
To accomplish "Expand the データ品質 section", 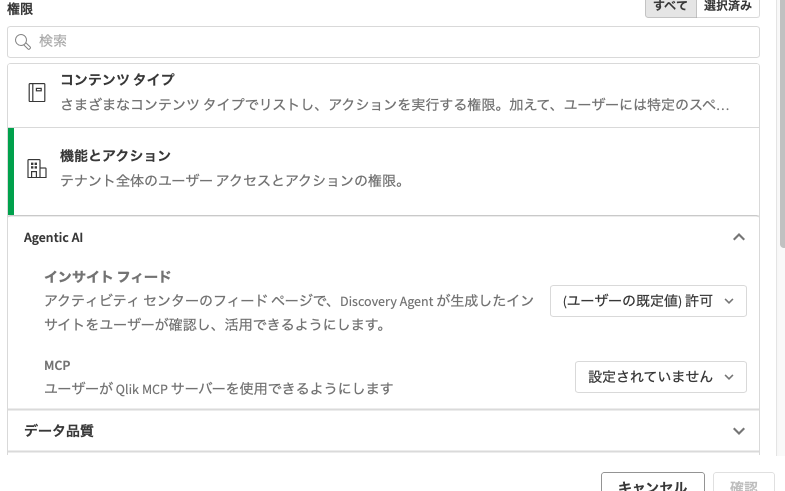I will [739, 432].
